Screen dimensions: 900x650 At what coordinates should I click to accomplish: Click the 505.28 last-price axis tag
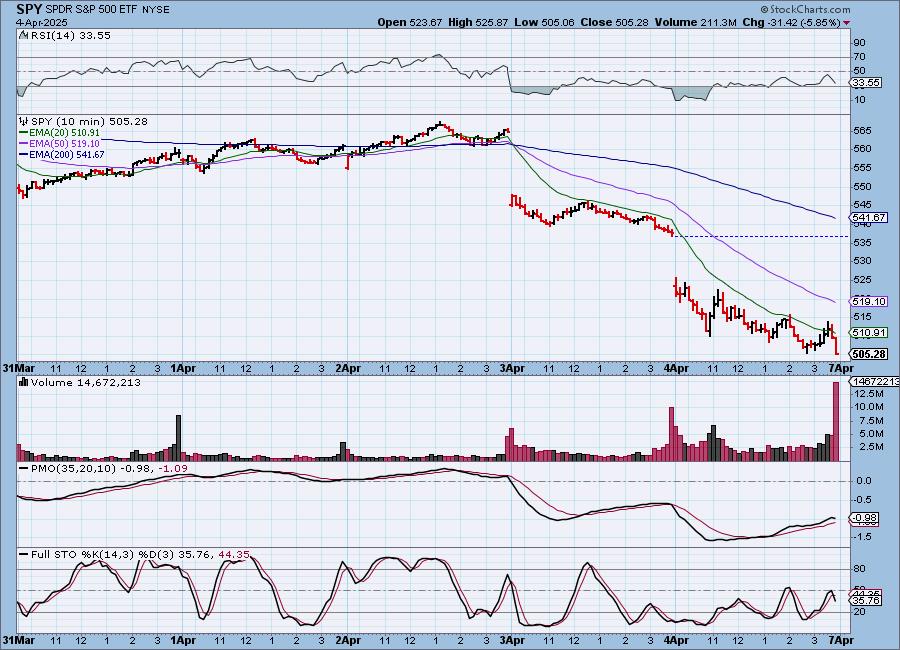868,354
